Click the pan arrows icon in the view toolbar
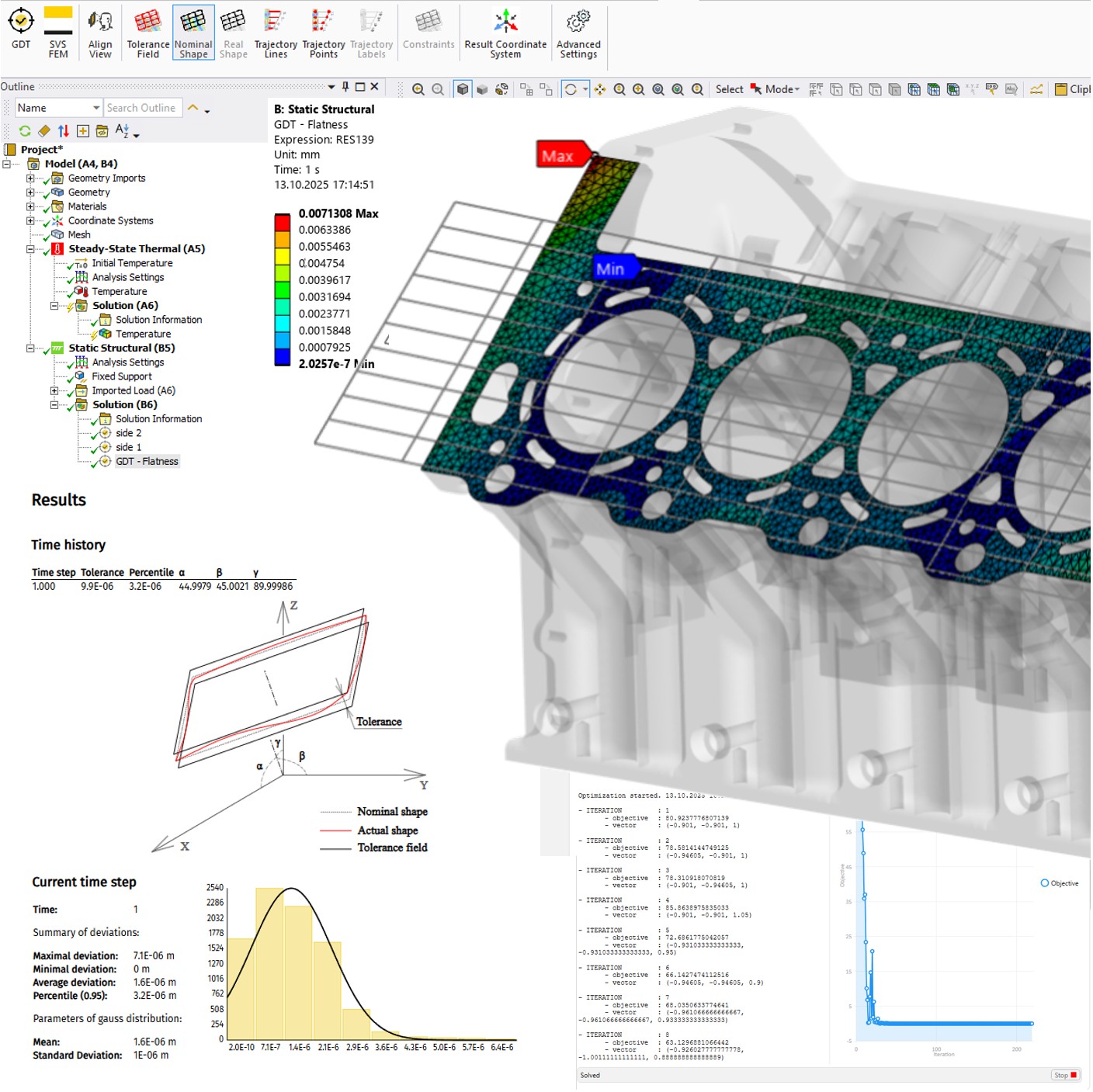1093x1092 pixels. (x=600, y=89)
